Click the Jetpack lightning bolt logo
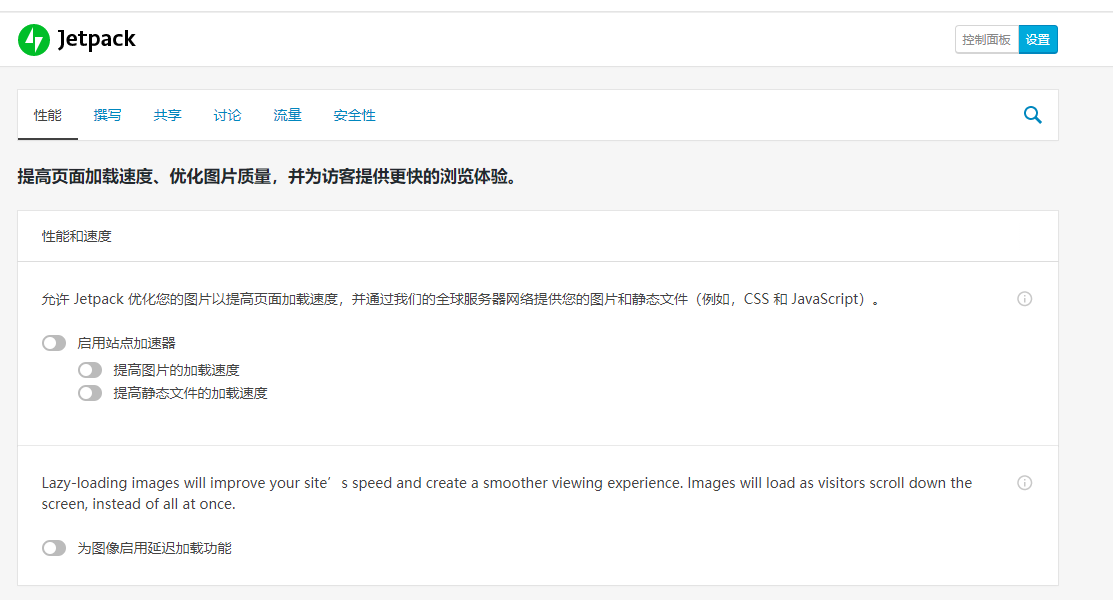The image size is (1113, 600). 33,40
